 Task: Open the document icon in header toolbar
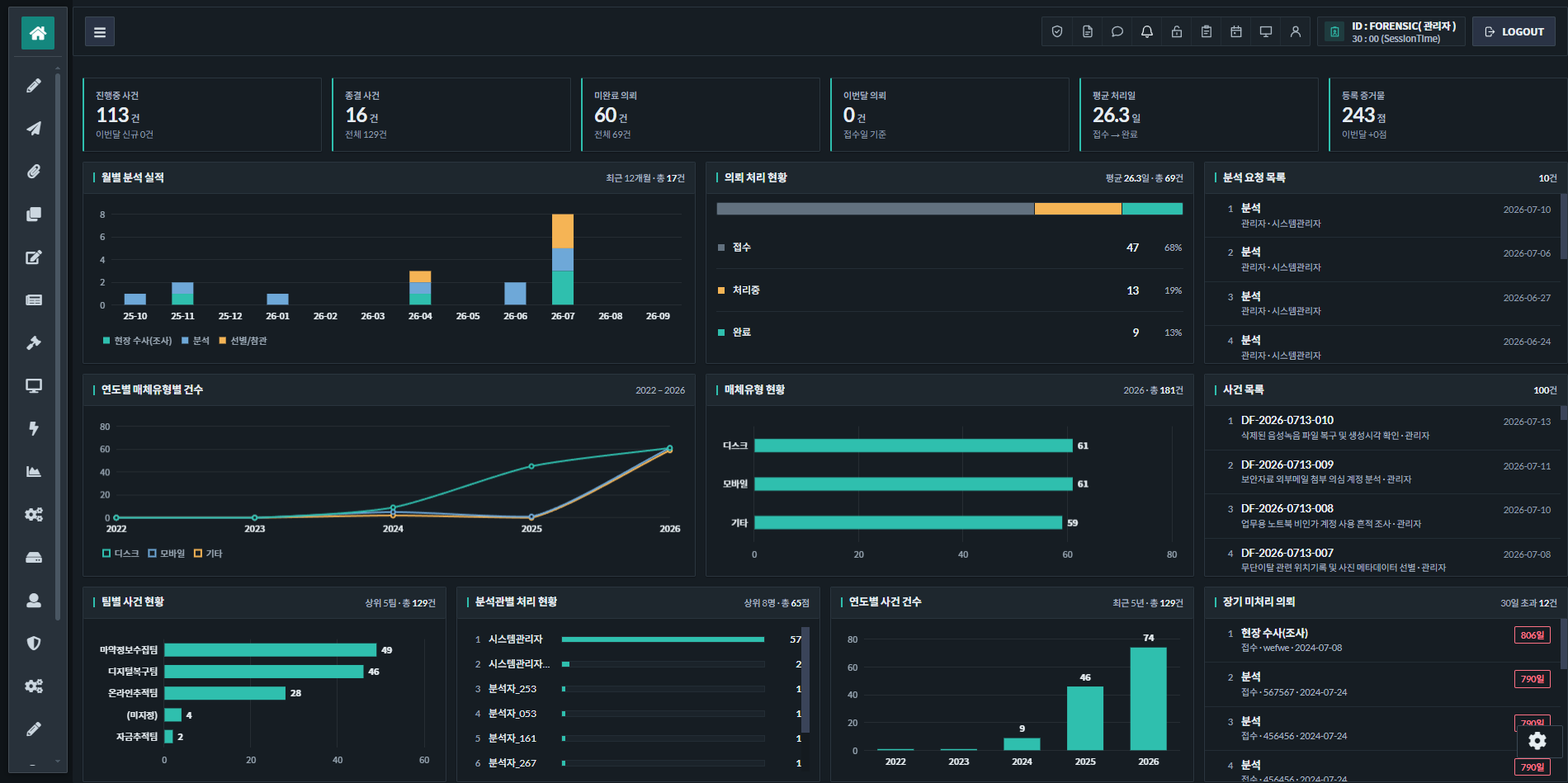point(1088,32)
